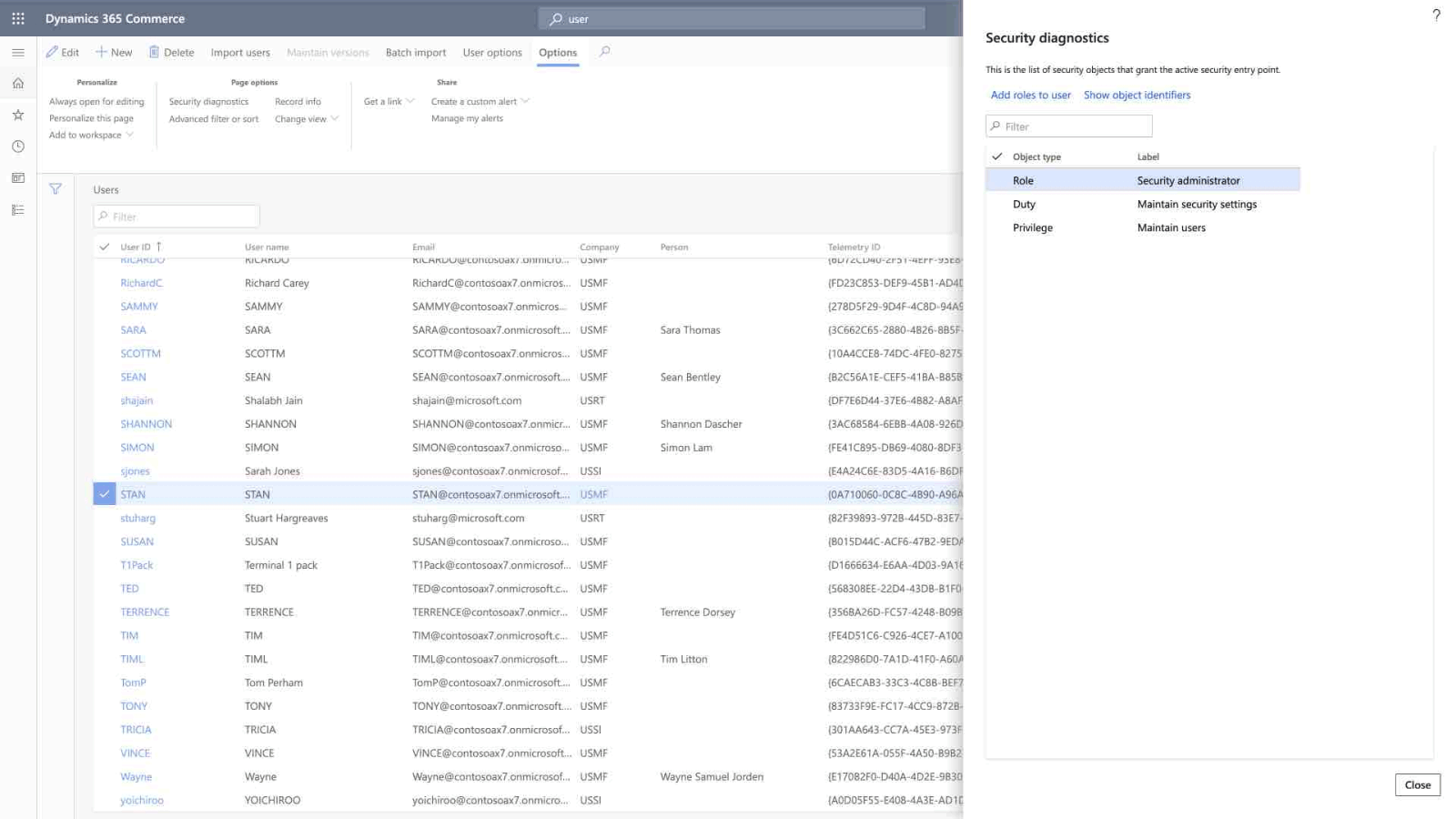Open Recent clock icon in the sidebar
This screenshot has width=1456, height=819.
coord(18,147)
